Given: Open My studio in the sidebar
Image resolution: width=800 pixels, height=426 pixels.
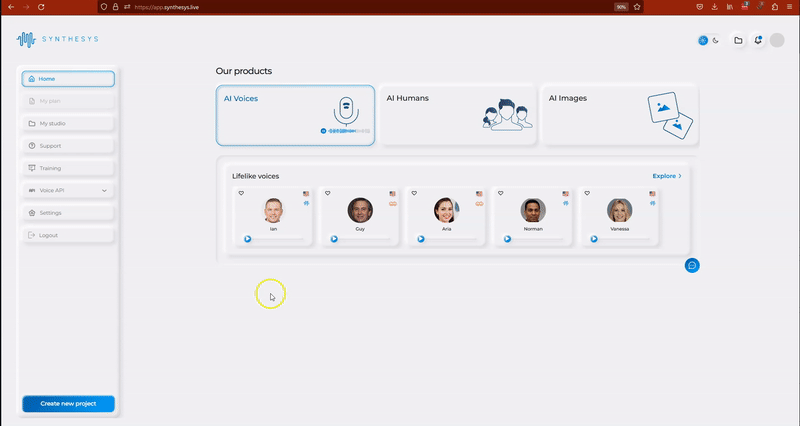Looking at the screenshot, I should [x=68, y=123].
